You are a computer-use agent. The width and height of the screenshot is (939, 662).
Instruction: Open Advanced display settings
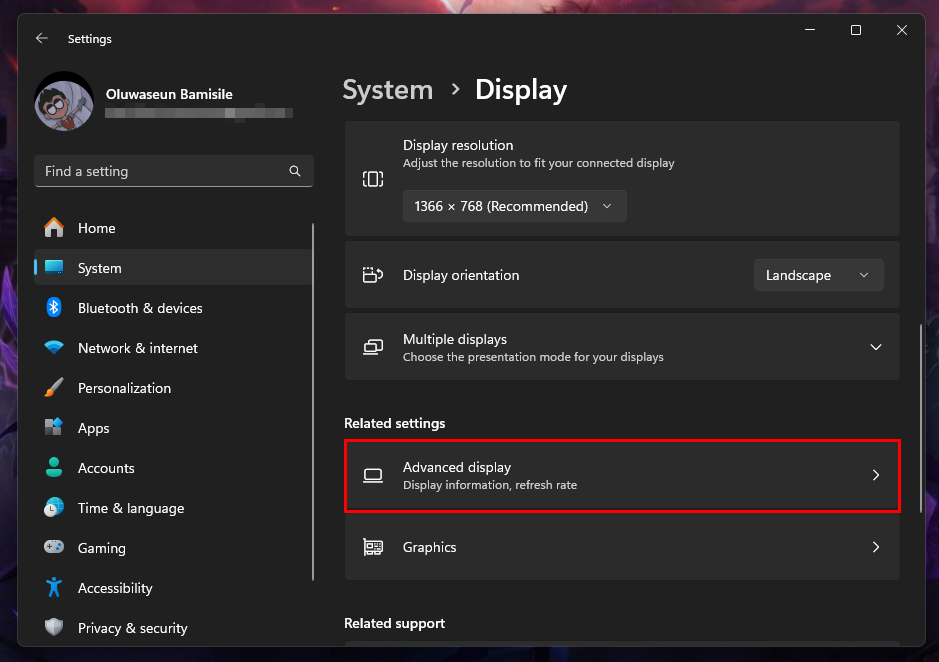coord(621,476)
